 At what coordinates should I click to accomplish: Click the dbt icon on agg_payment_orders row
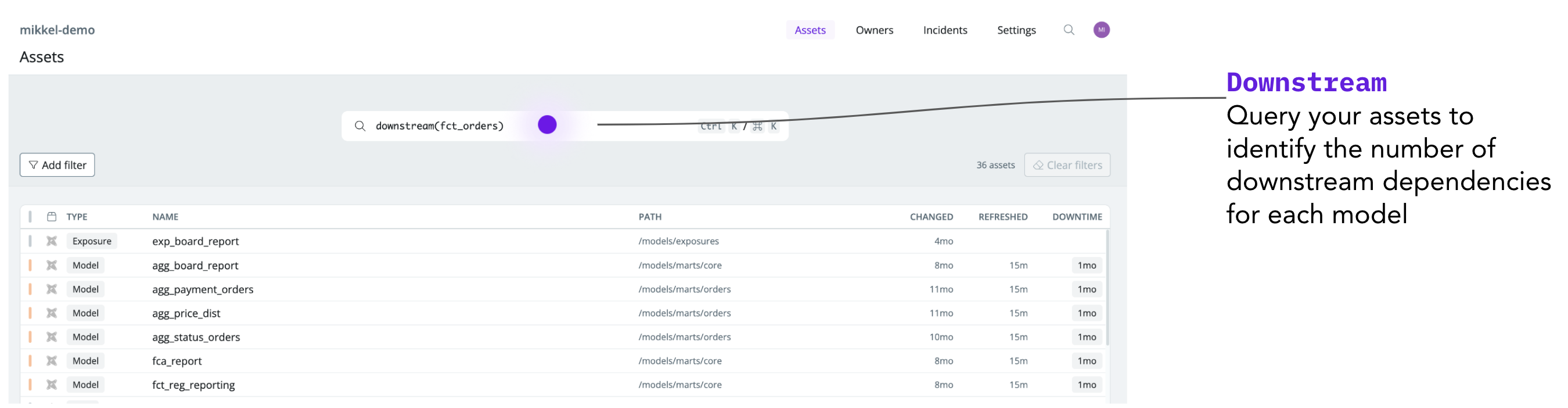[x=52, y=289]
